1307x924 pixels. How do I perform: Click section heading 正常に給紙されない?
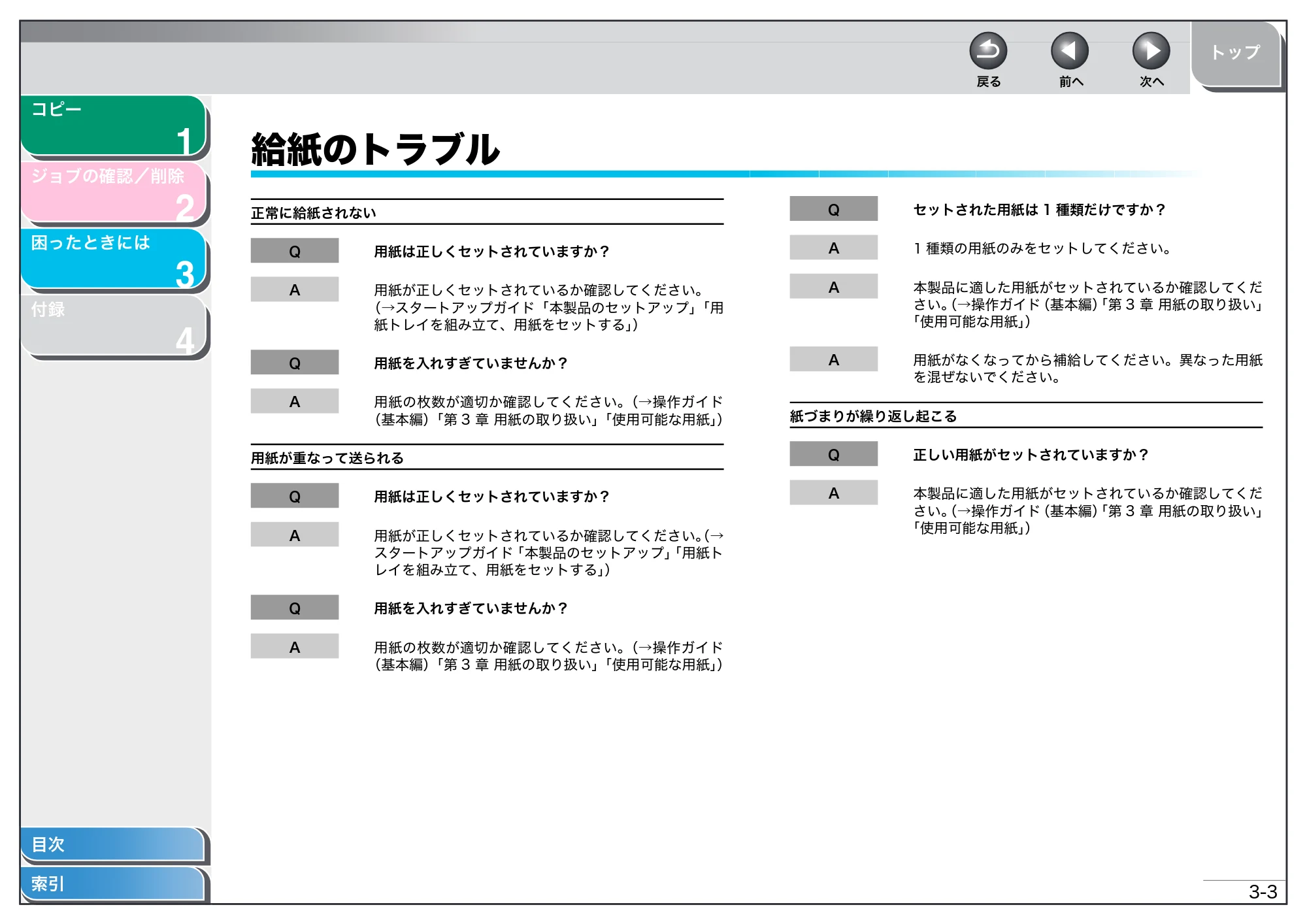[x=314, y=213]
